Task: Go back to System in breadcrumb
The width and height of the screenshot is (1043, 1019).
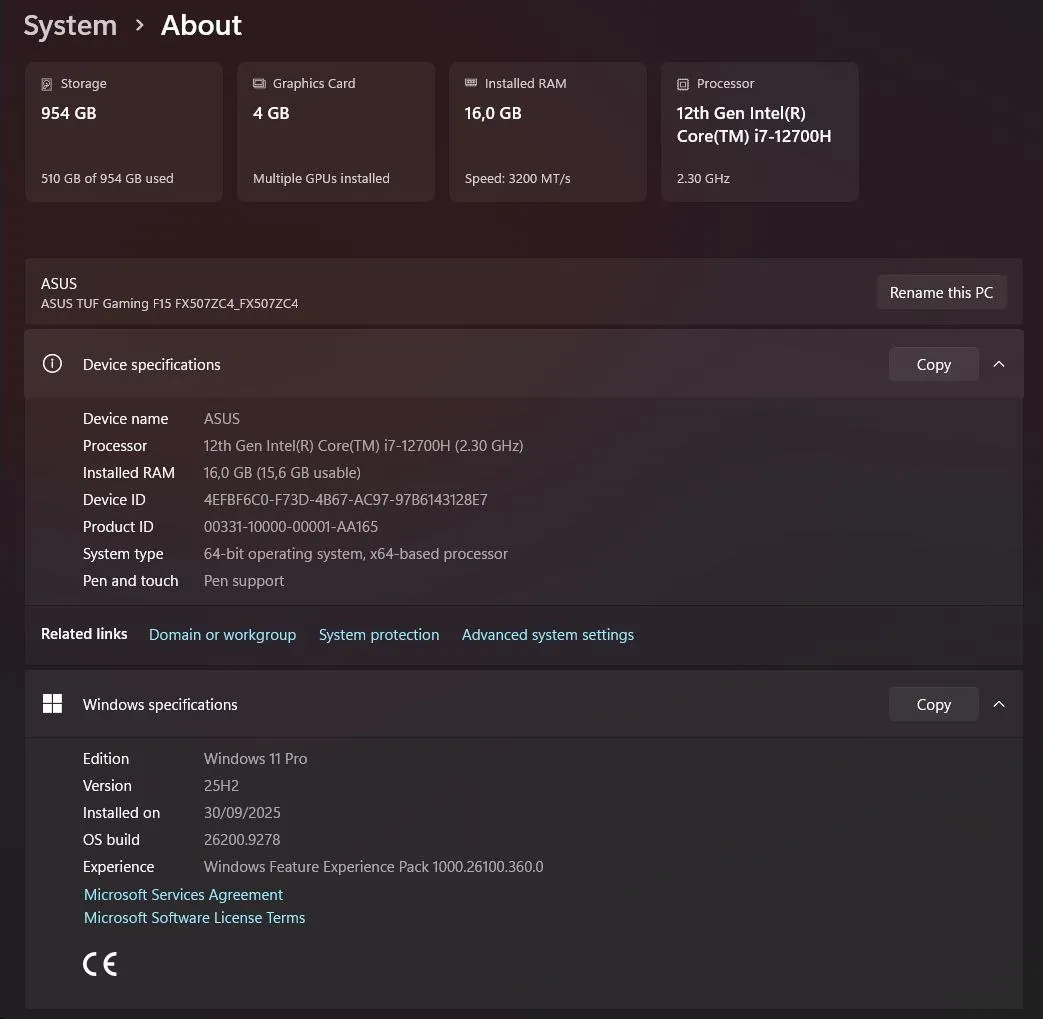Action: 71,25
